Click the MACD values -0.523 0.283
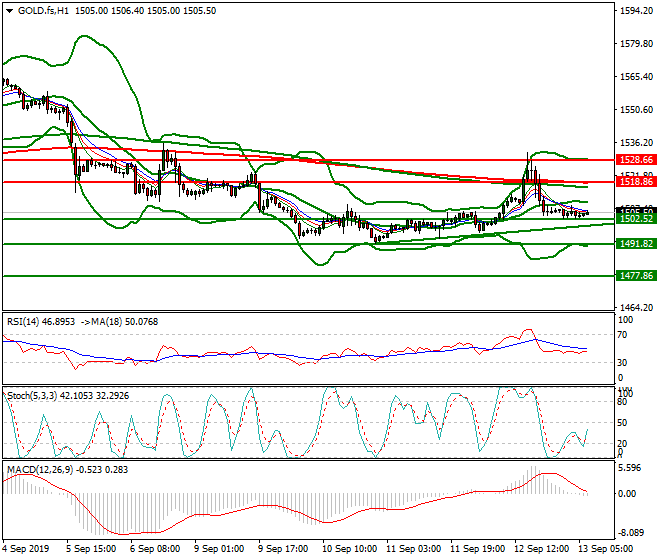This screenshot has width=660, height=560. tap(102, 470)
